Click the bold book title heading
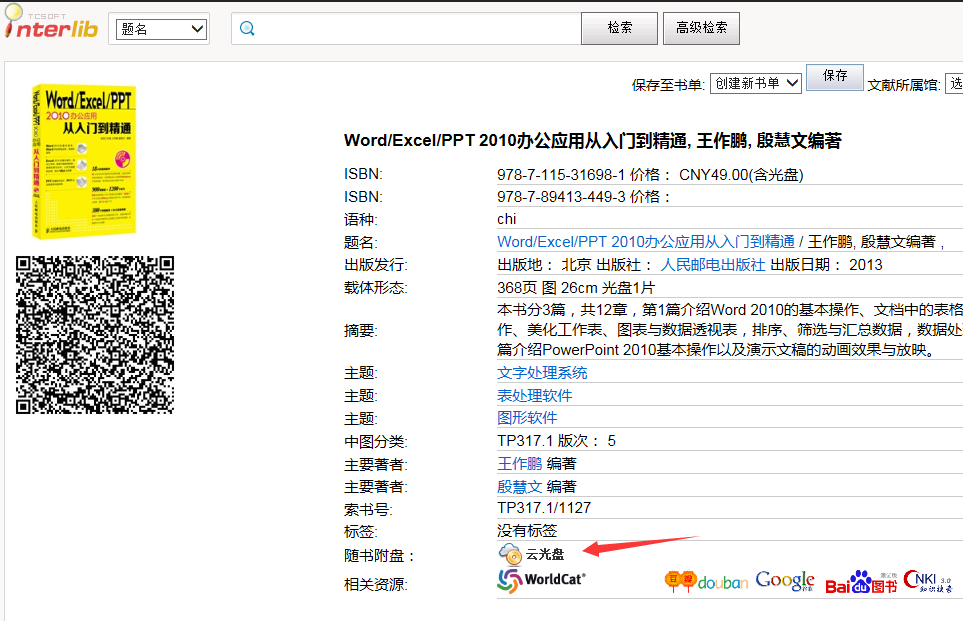963x621 pixels. 593,141
